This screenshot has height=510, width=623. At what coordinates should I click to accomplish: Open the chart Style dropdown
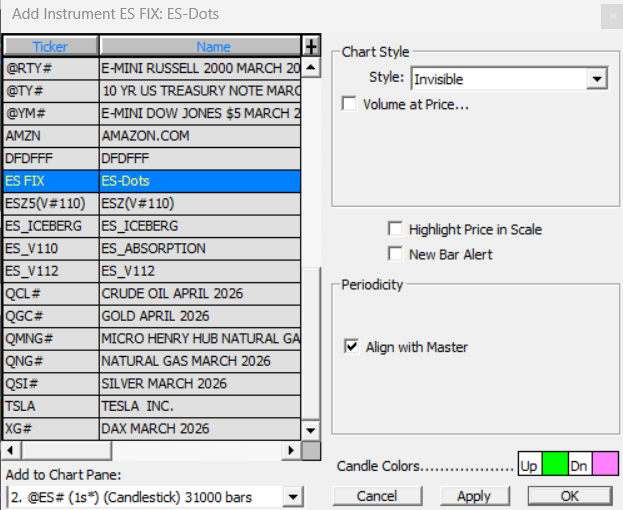597,79
